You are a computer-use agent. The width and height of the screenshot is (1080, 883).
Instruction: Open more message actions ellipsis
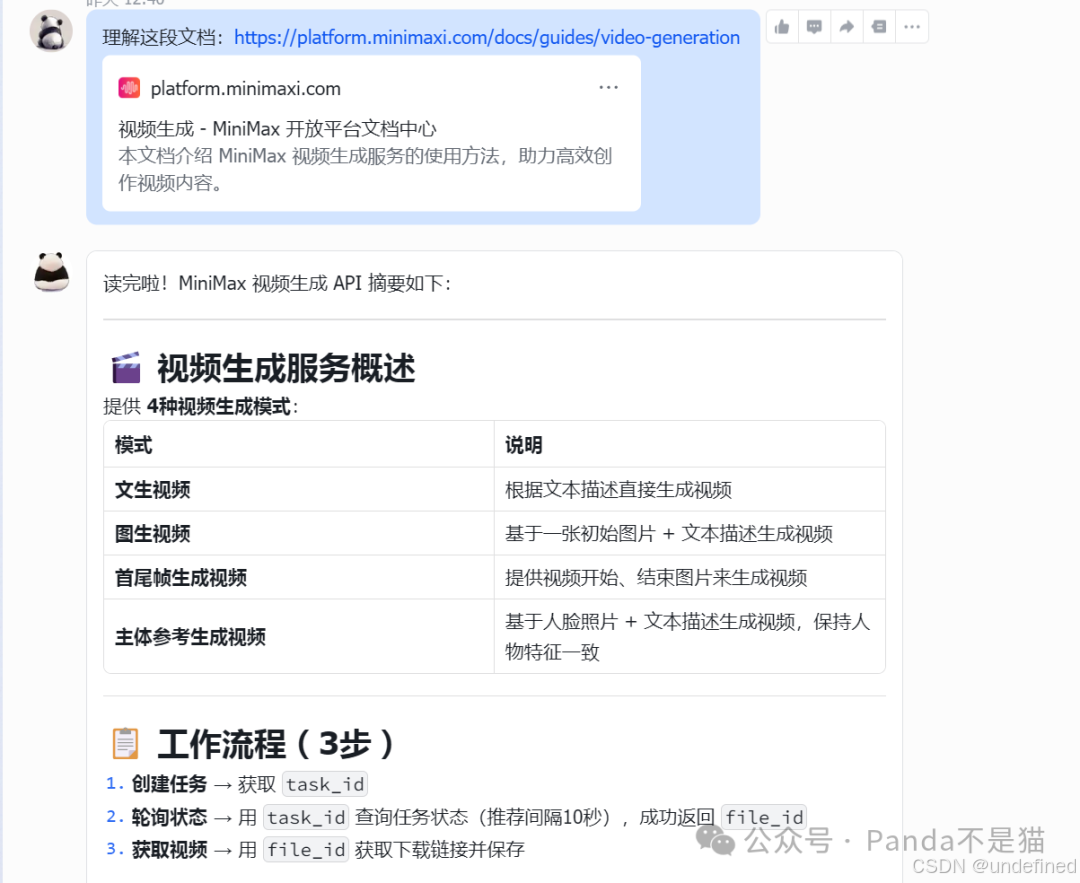click(x=912, y=27)
